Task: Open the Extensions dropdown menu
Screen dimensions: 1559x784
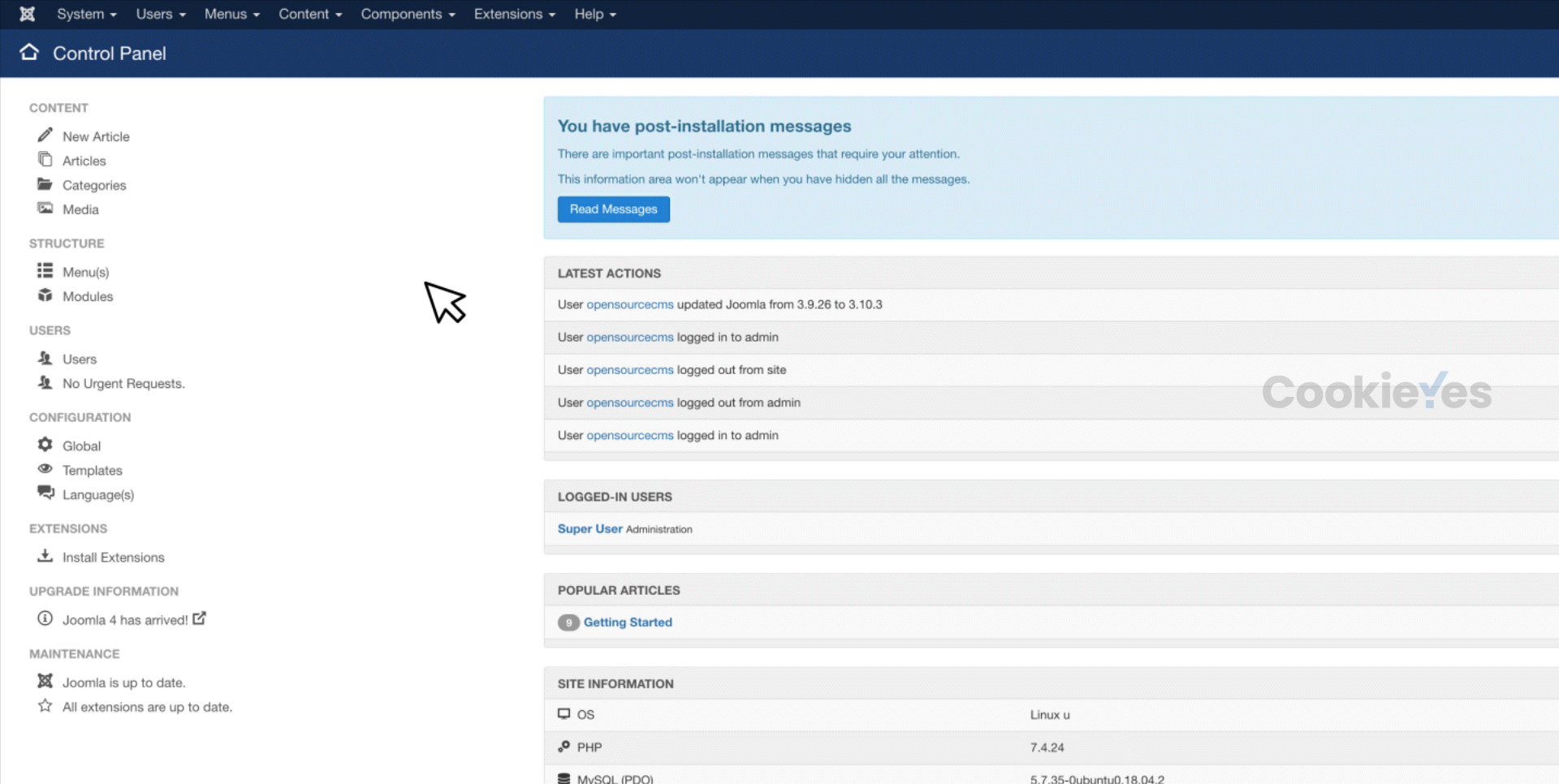Action: tap(515, 14)
